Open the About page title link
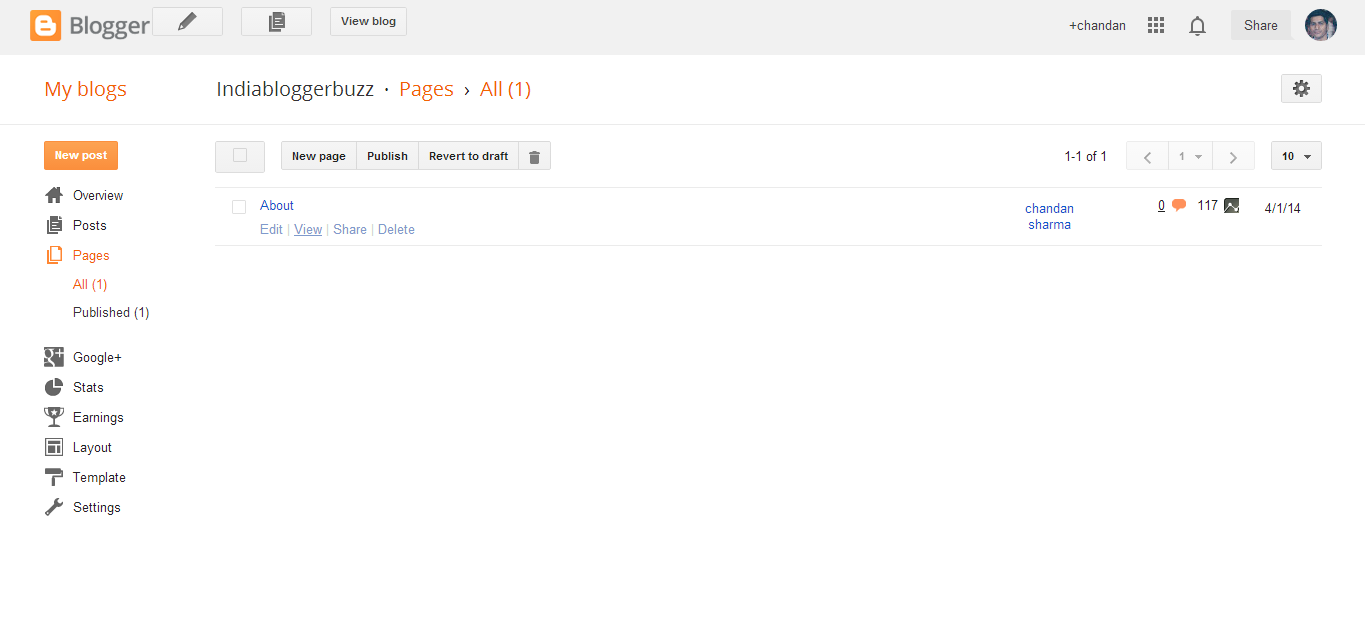Viewport: 1365px width, 619px height. [x=277, y=206]
